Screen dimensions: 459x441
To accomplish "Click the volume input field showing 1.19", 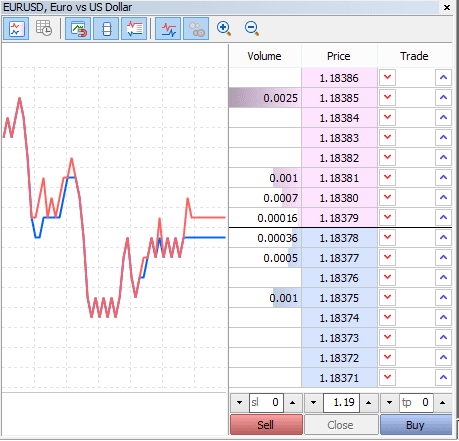I will tap(341, 403).
